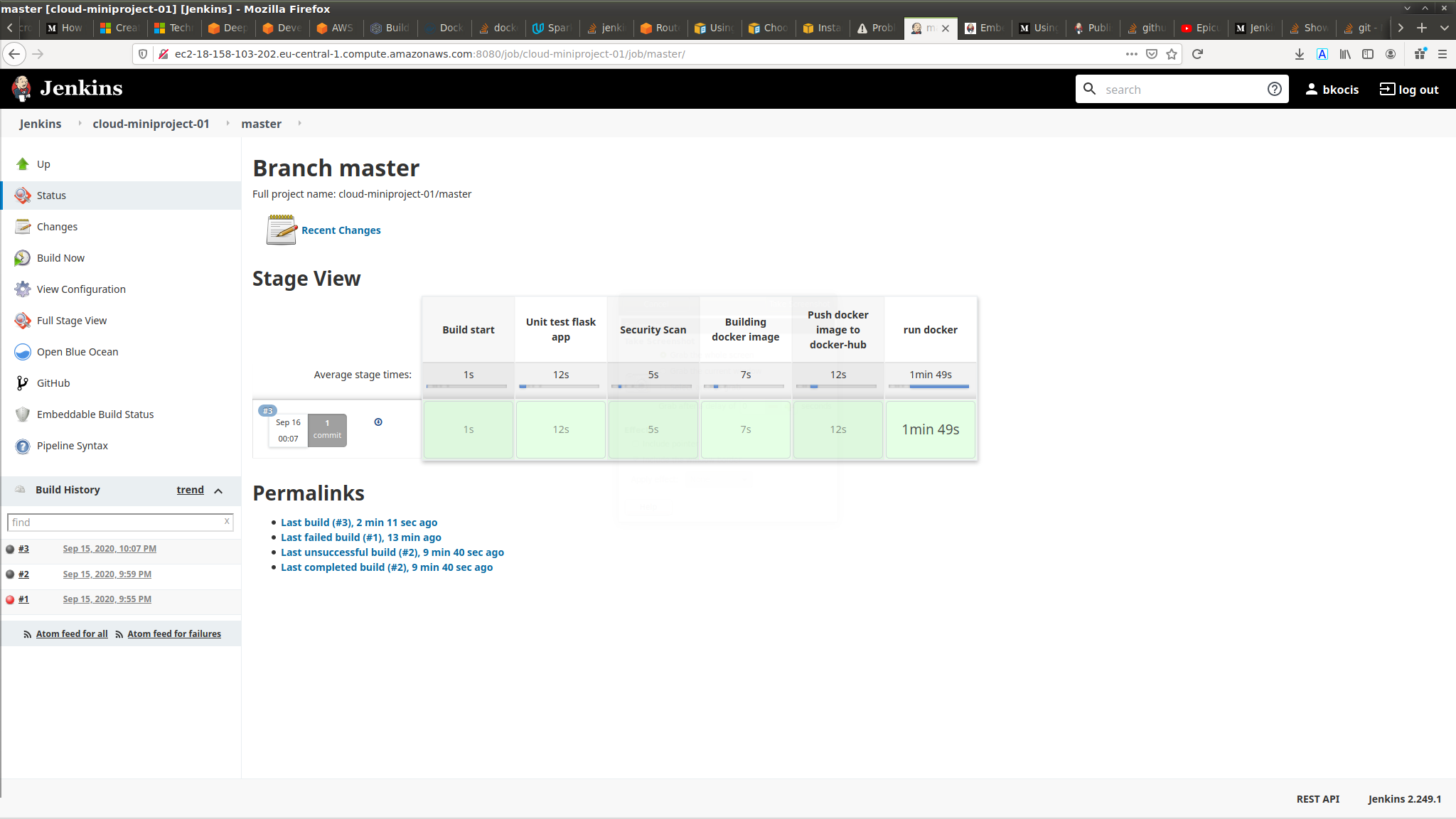Open Embeddable Build Status shield icon
Viewport: 1456px width, 819px height.
tap(23, 414)
